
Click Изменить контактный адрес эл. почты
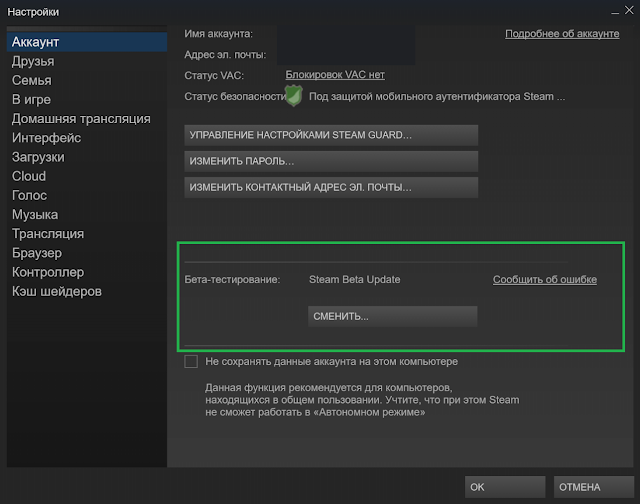tap(331, 187)
